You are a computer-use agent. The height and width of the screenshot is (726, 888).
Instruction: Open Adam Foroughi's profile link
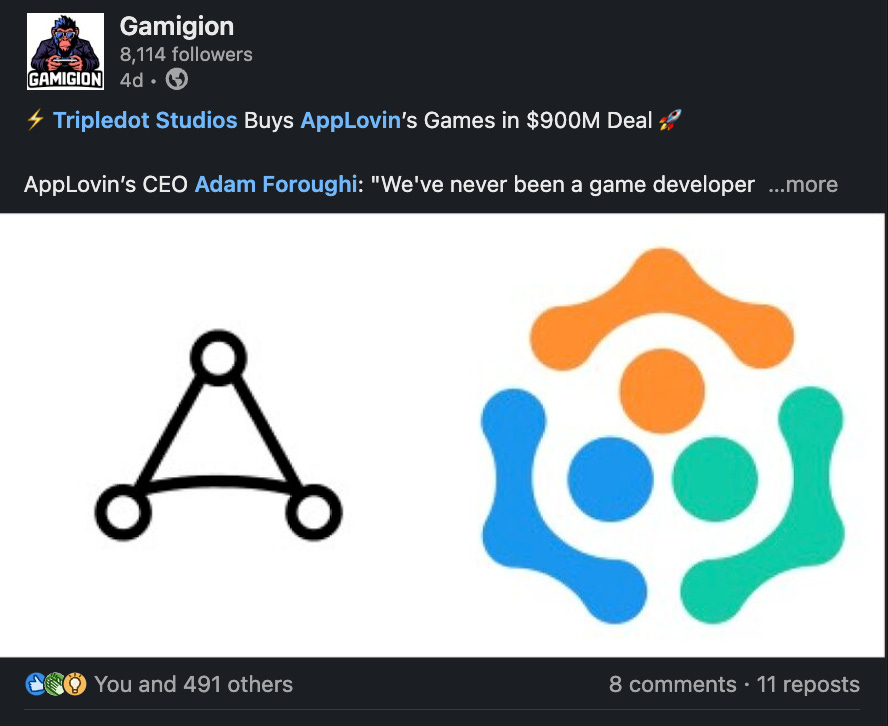point(276,185)
